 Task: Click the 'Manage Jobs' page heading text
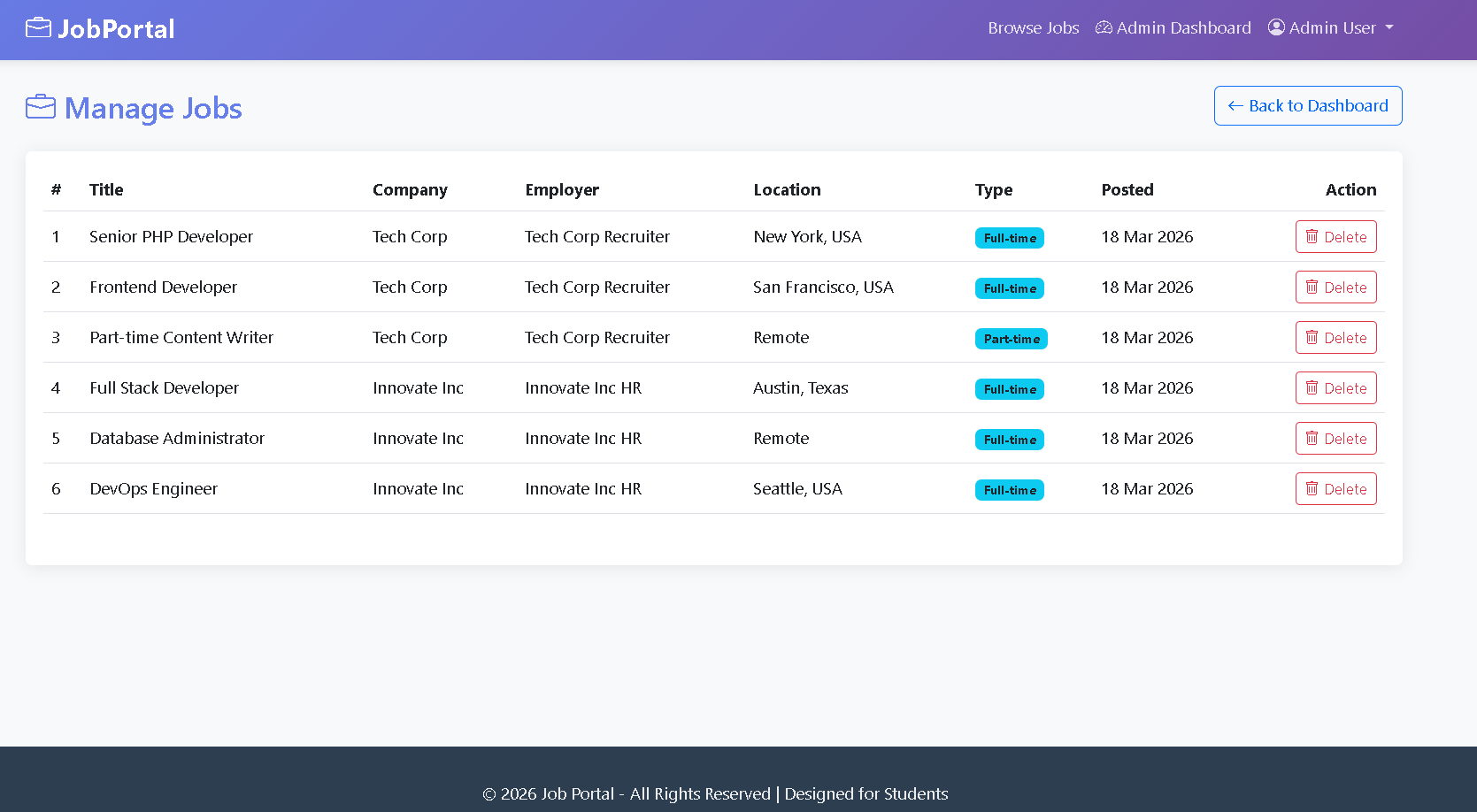point(153,108)
